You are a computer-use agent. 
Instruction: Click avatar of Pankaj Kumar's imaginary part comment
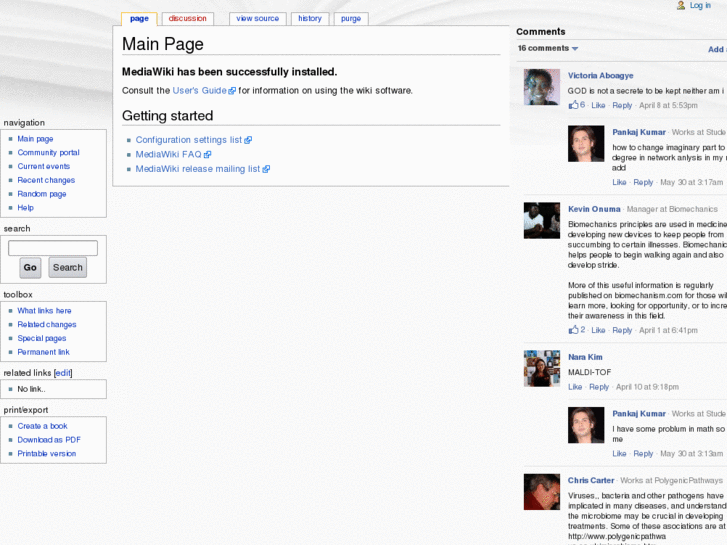point(586,143)
